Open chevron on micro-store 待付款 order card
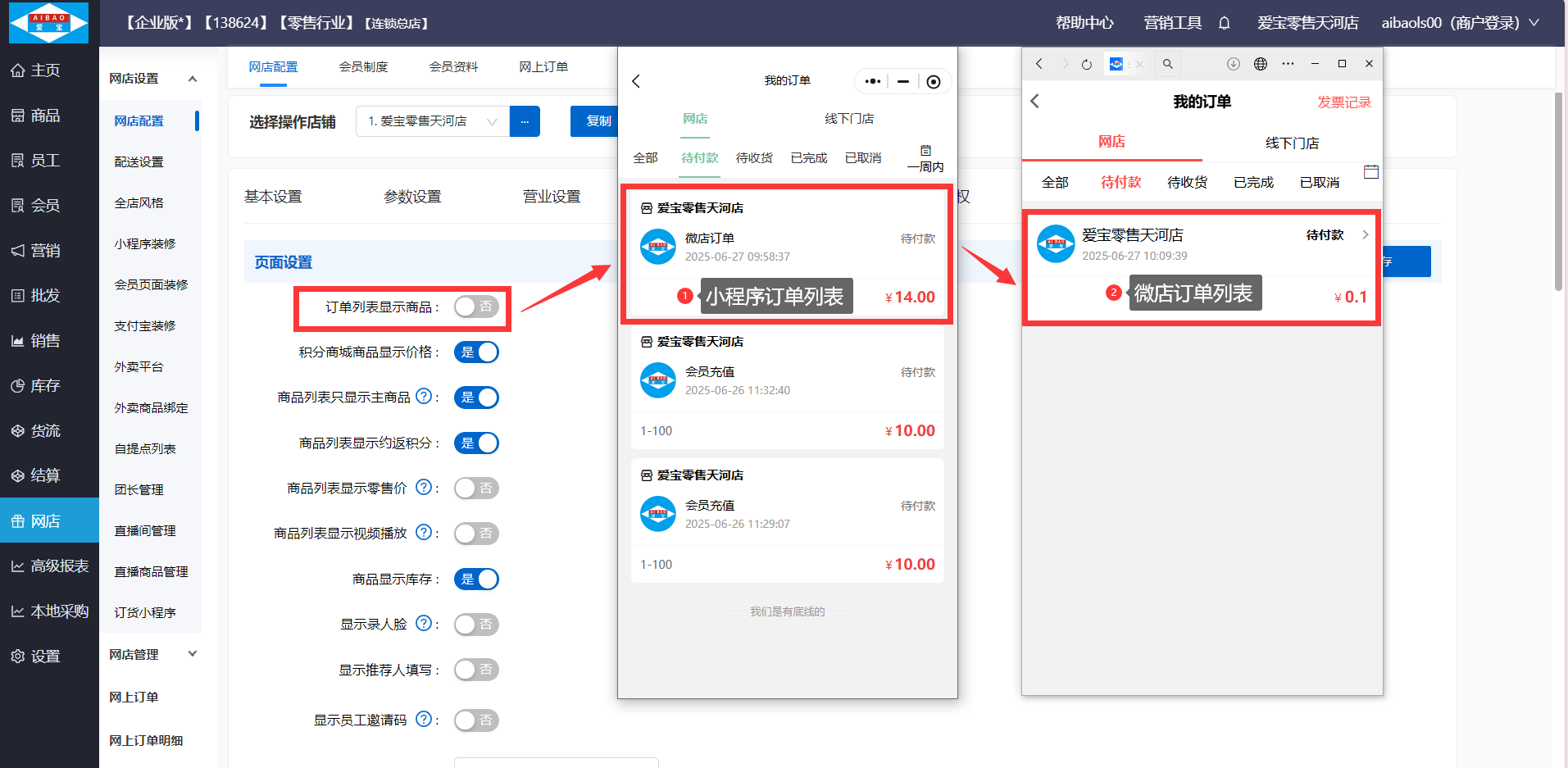1568x768 pixels. pos(1366,234)
